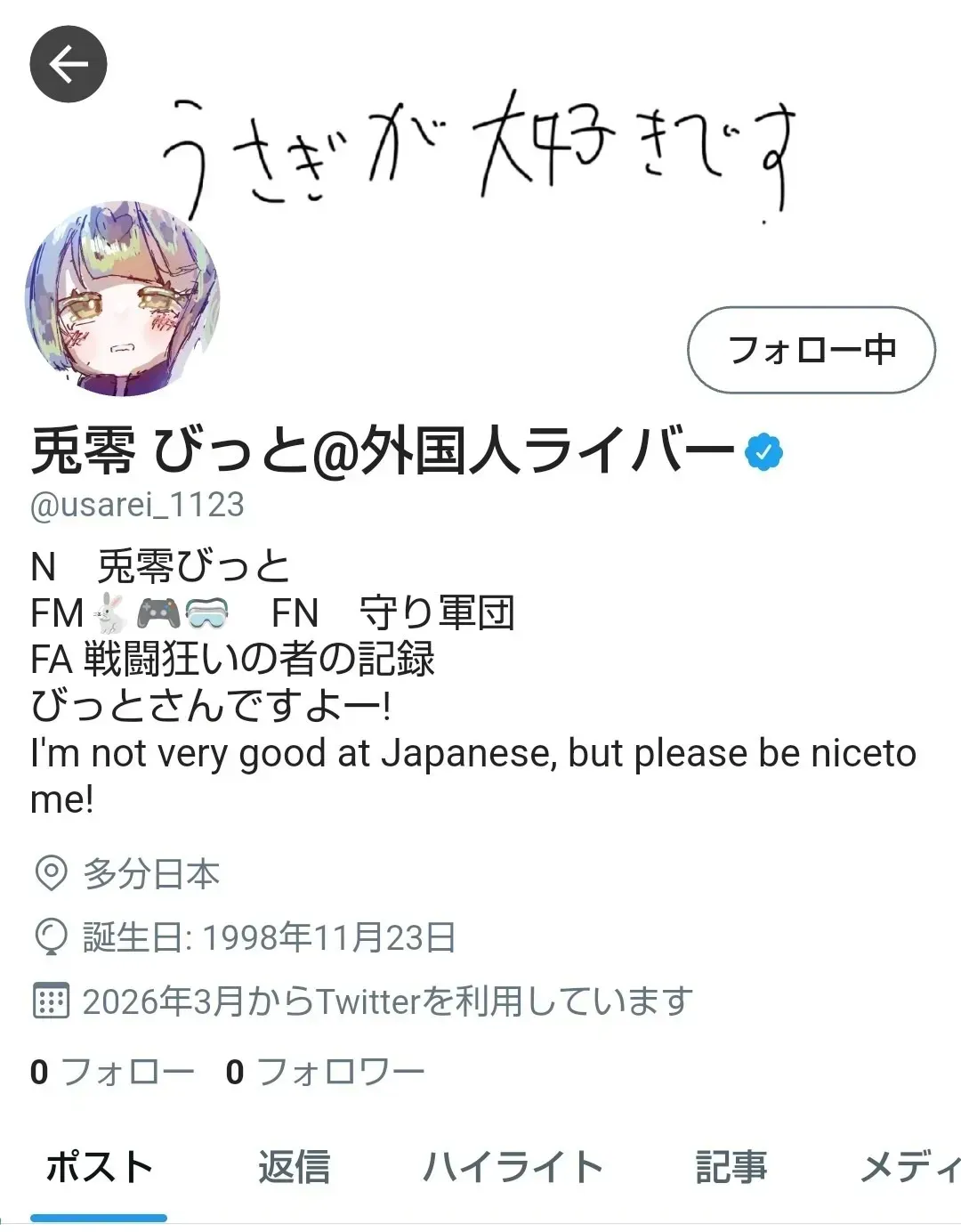The width and height of the screenshot is (961, 1232).
Task: Open the ハイライト tab
Action: pos(513,1168)
